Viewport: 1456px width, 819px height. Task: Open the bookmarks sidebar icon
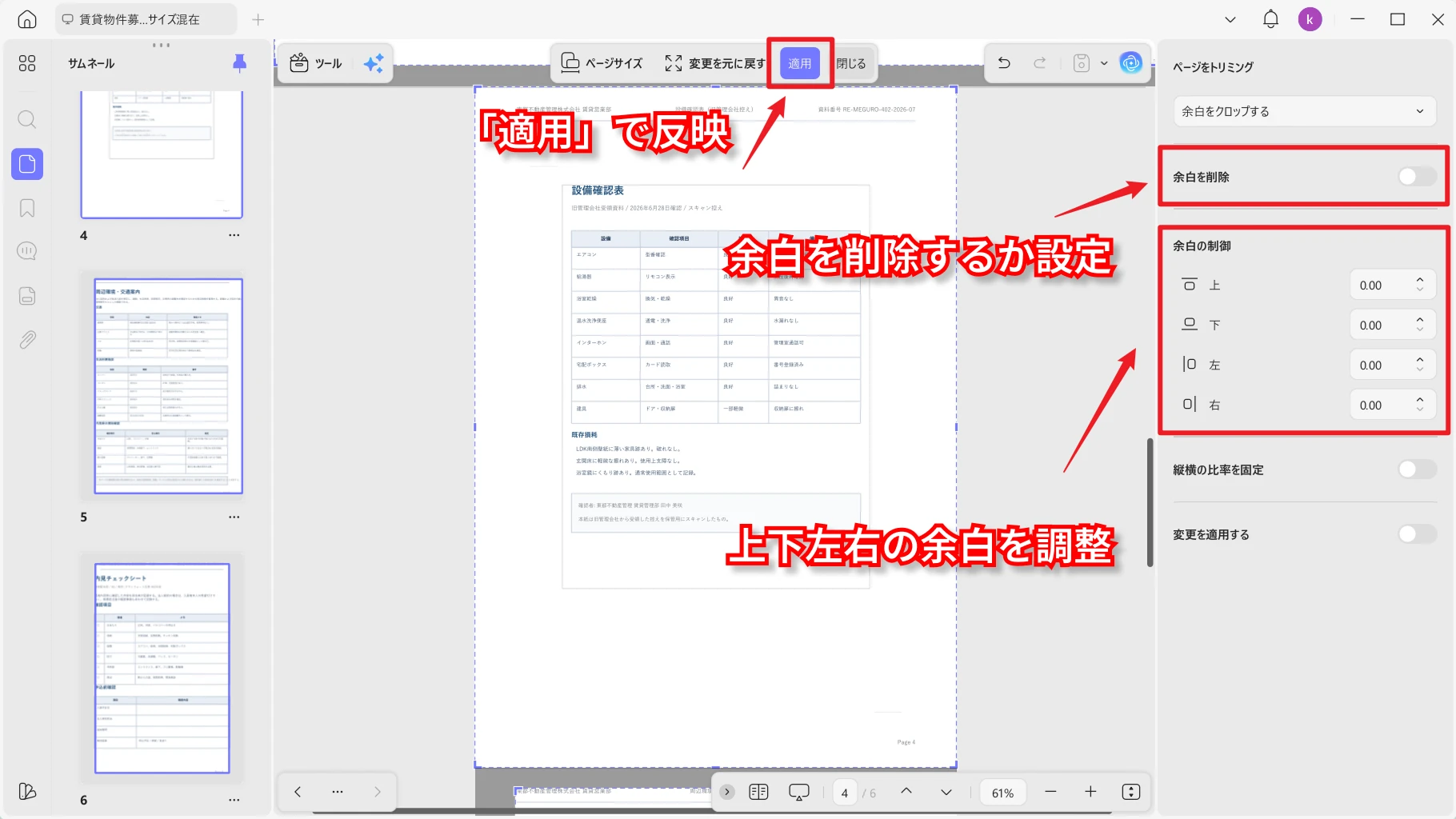click(x=27, y=208)
